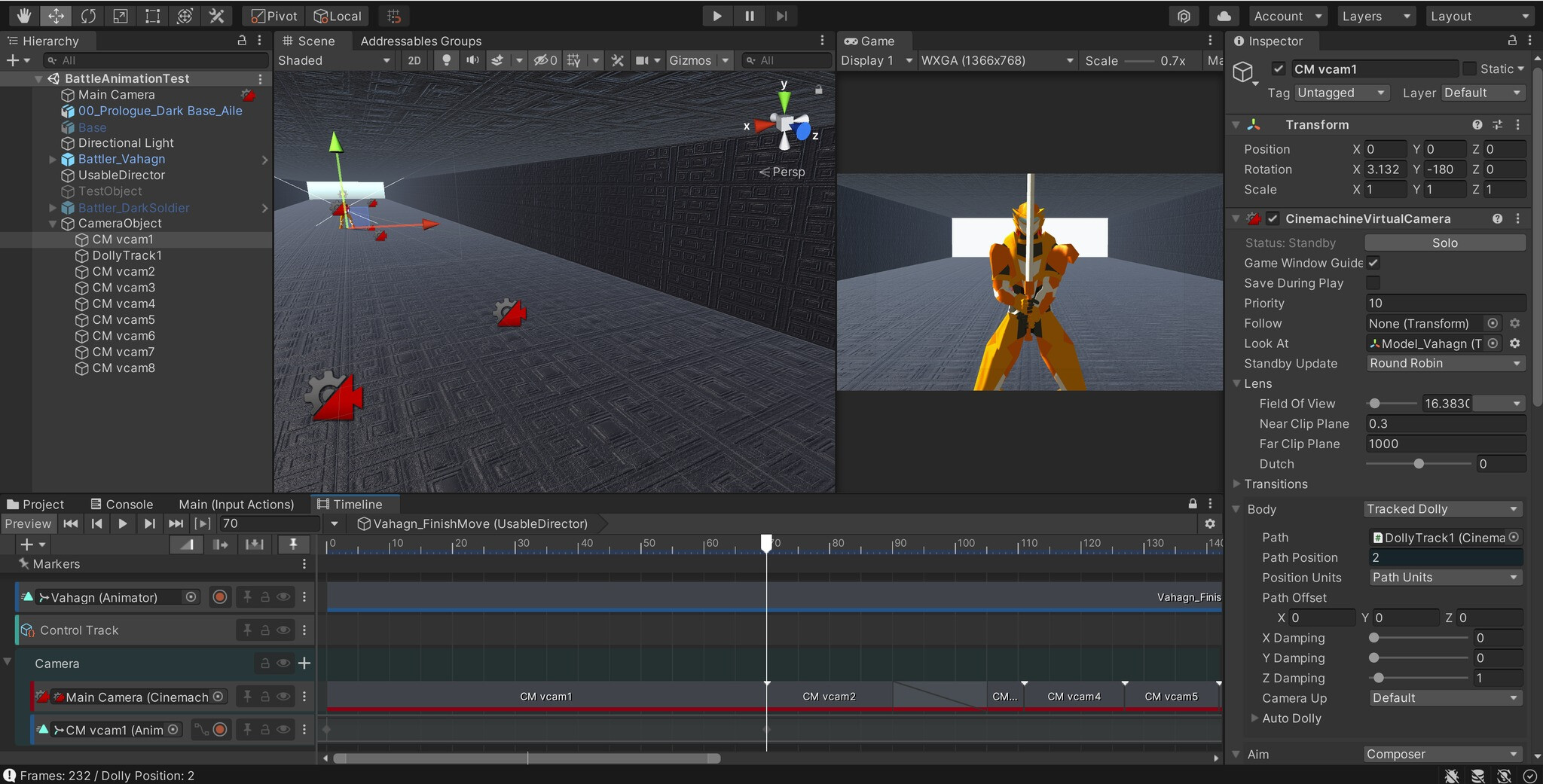
Task: Toggle scene lighting in the Scene view toolbar
Action: (x=446, y=60)
